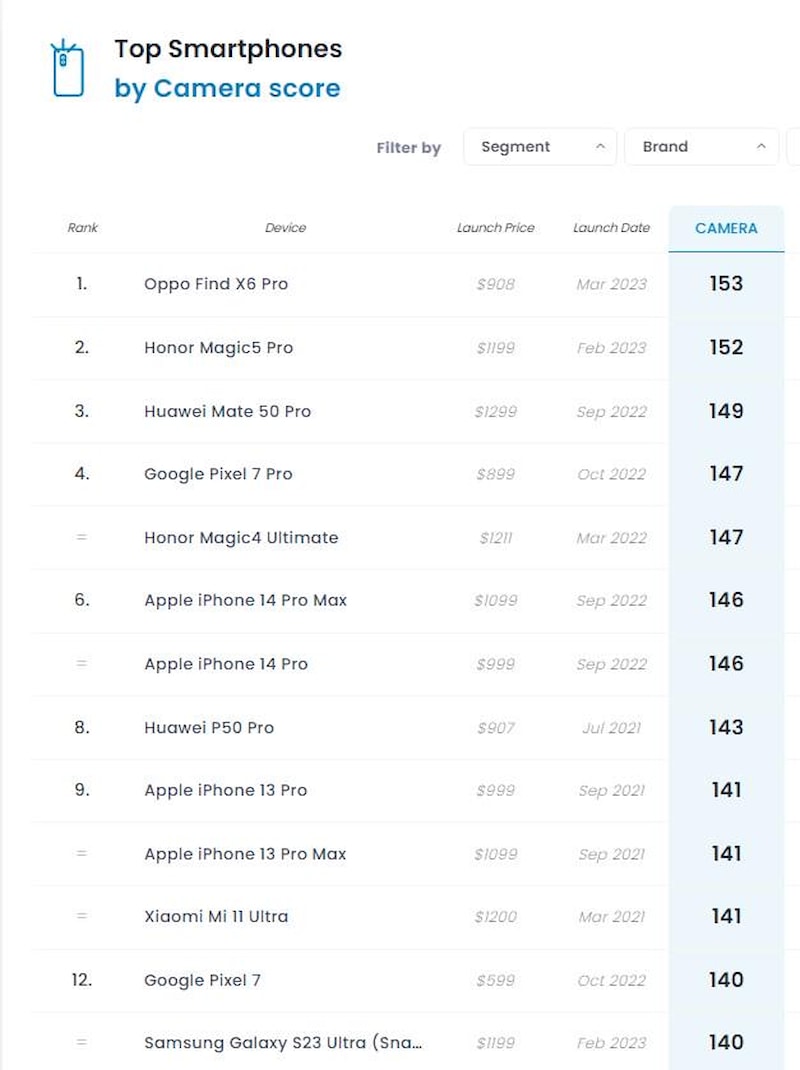
Task: Click the Rank column header
Action: click(83, 228)
